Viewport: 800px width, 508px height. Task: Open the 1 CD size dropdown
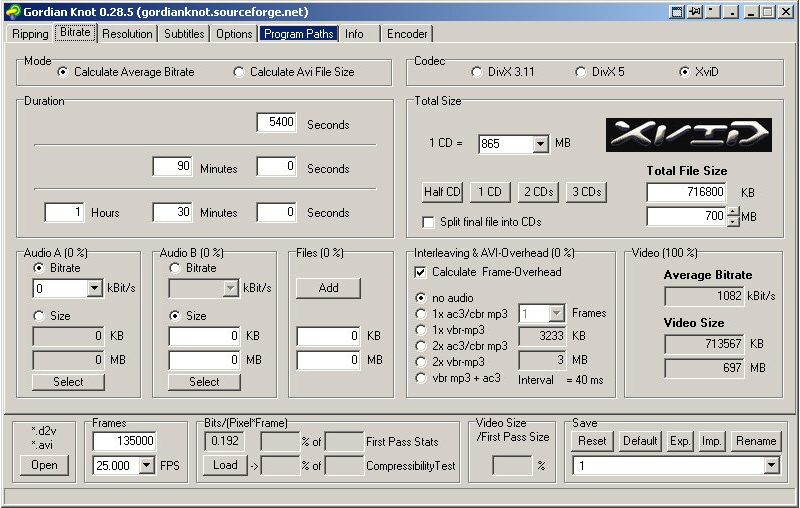[x=540, y=144]
